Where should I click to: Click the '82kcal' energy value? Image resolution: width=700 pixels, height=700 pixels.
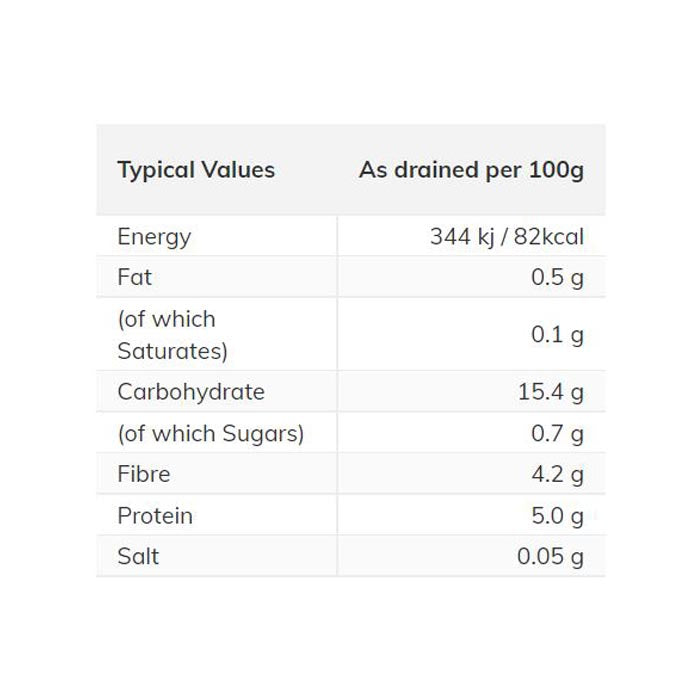544,237
